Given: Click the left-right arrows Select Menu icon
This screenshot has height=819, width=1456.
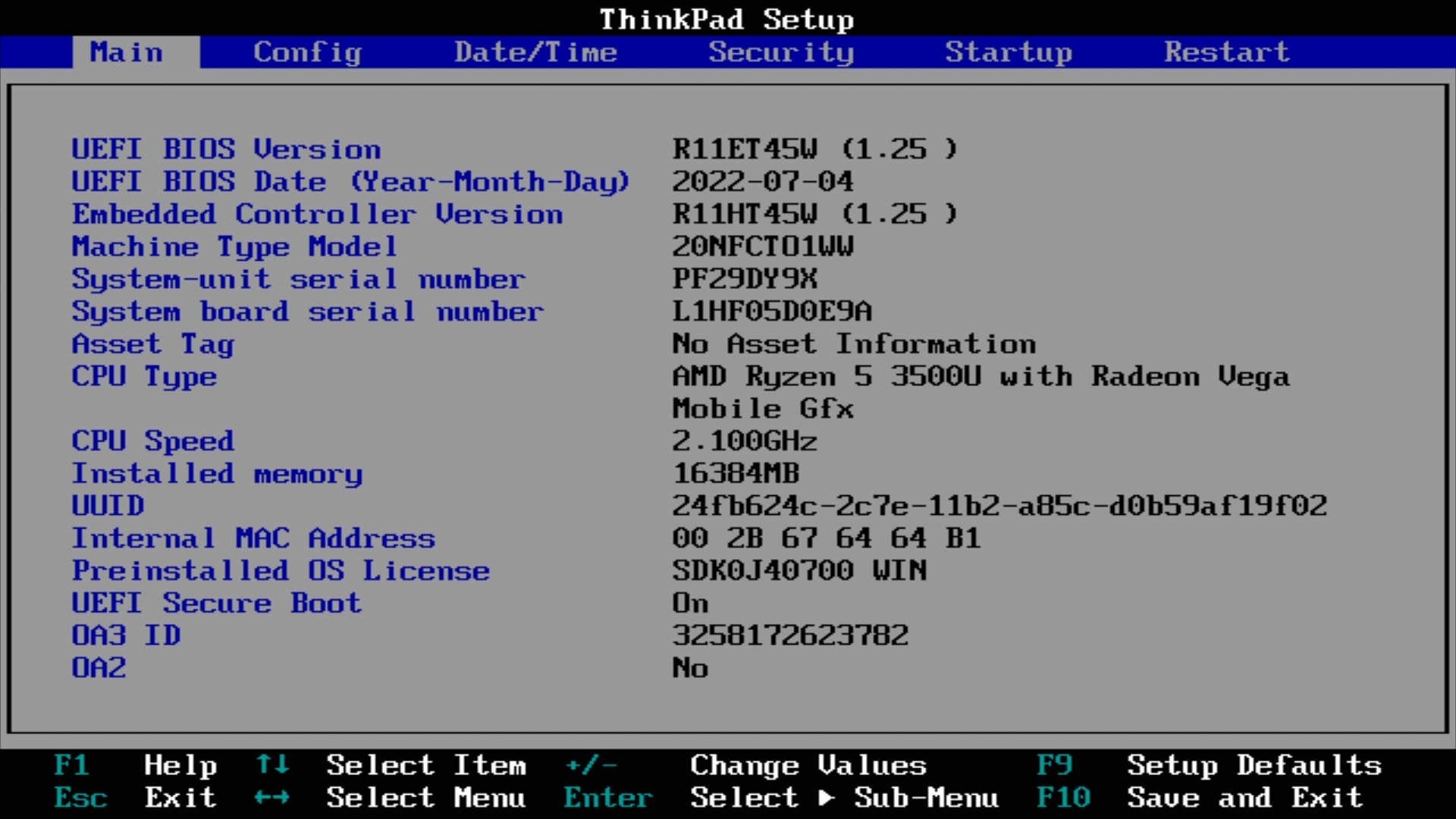Looking at the screenshot, I should [271, 799].
